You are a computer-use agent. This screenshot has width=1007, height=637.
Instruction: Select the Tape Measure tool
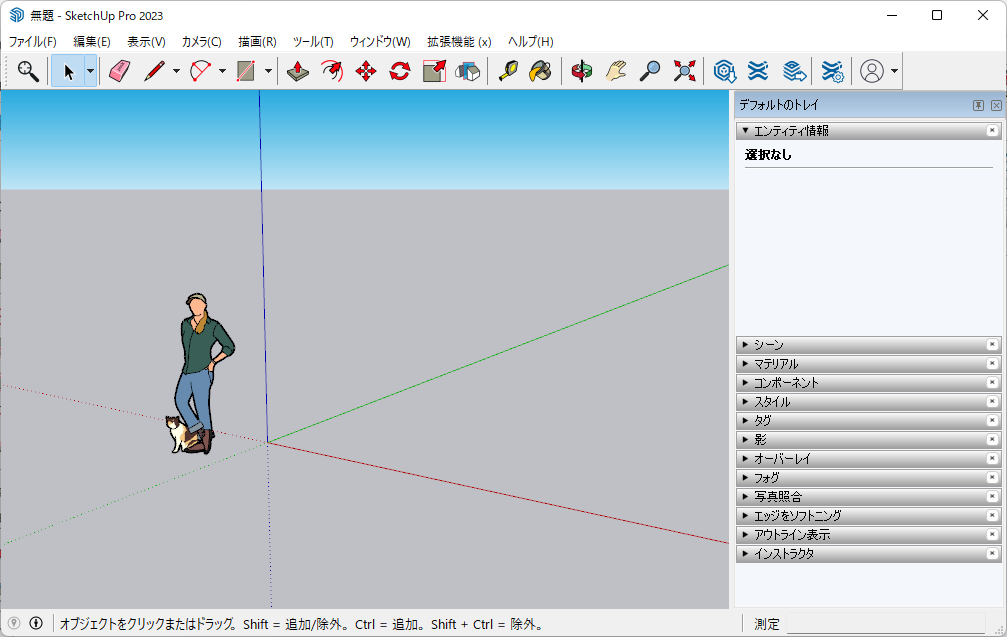click(507, 71)
